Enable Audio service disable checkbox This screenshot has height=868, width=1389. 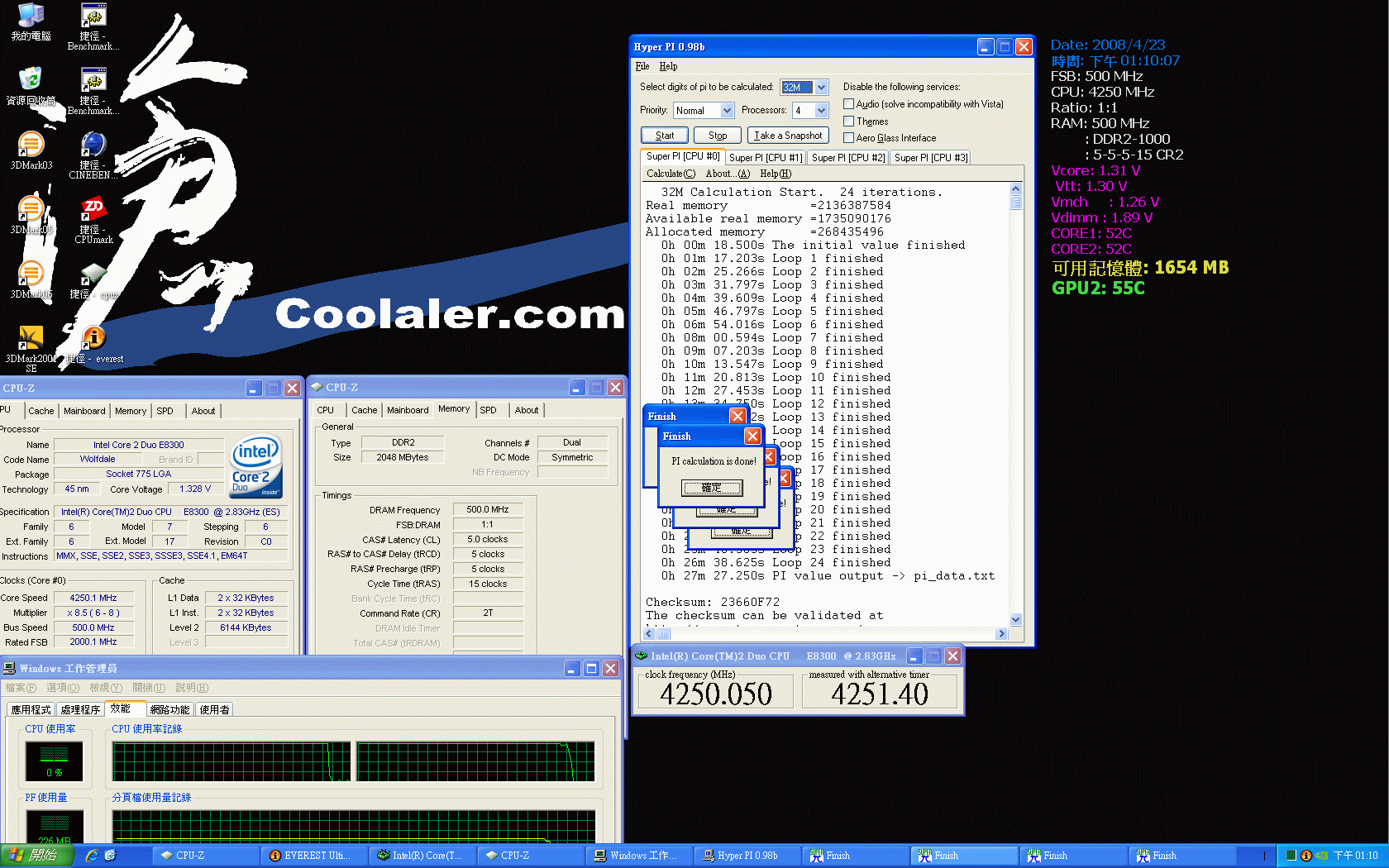tap(848, 104)
